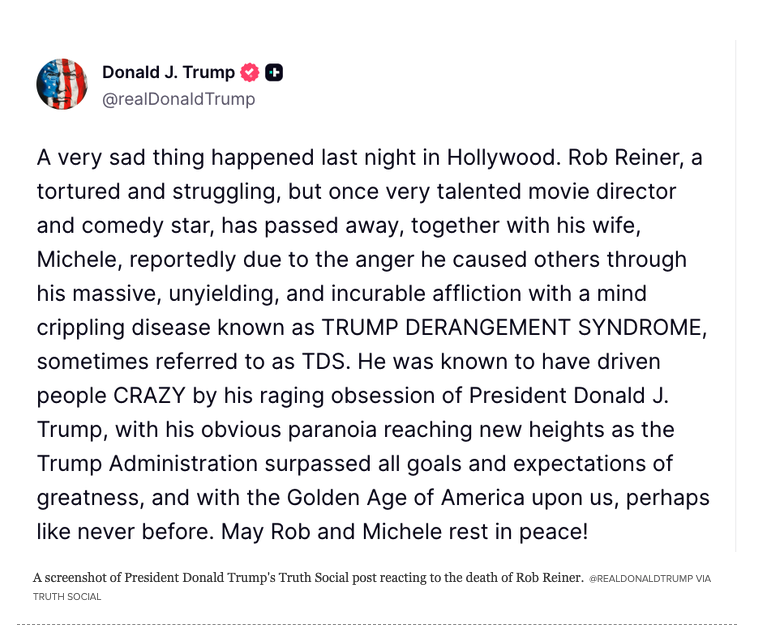The height and width of the screenshot is (625, 767).
Task: Click the profile avatar image
Action: pyautogui.click(x=62, y=84)
